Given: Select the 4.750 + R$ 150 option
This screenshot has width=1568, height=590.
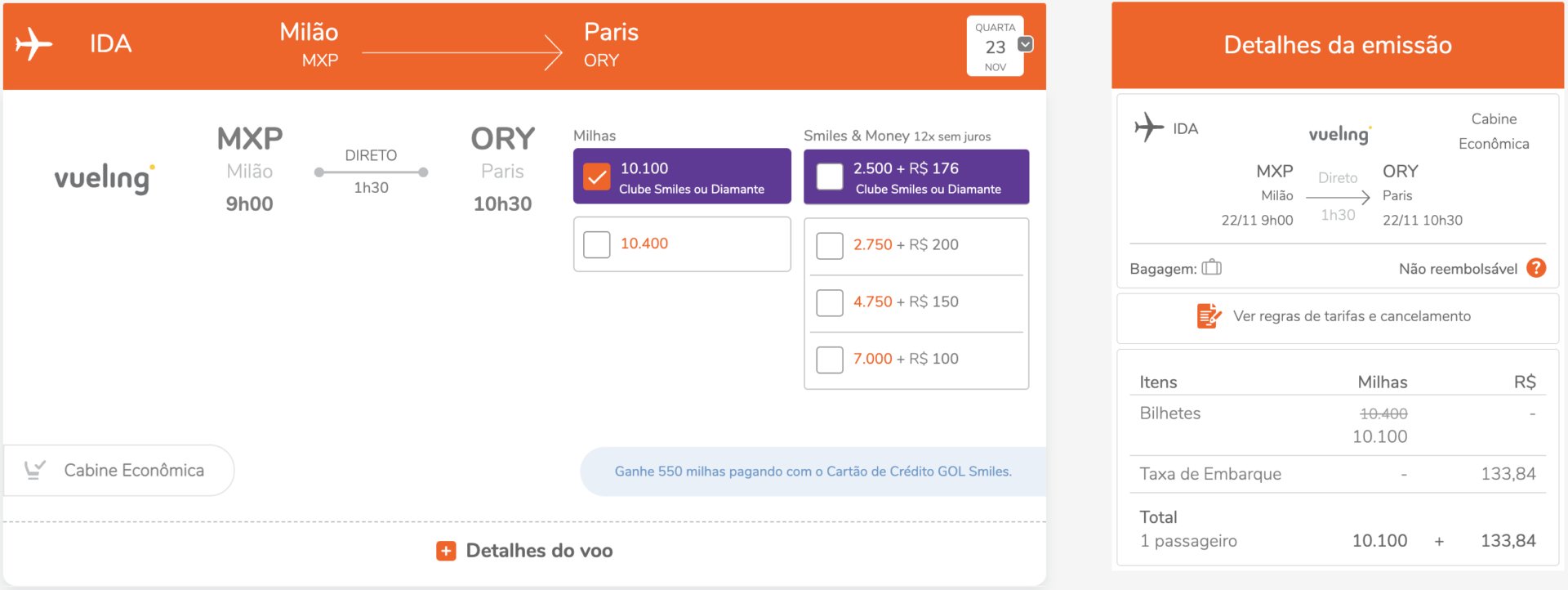Looking at the screenshot, I should tap(830, 302).
